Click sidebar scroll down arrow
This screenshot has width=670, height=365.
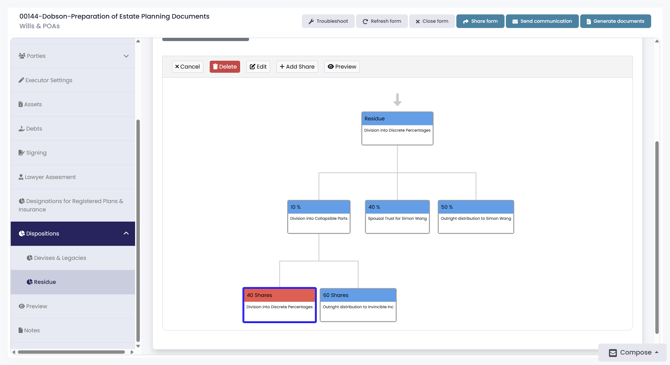[x=138, y=346]
